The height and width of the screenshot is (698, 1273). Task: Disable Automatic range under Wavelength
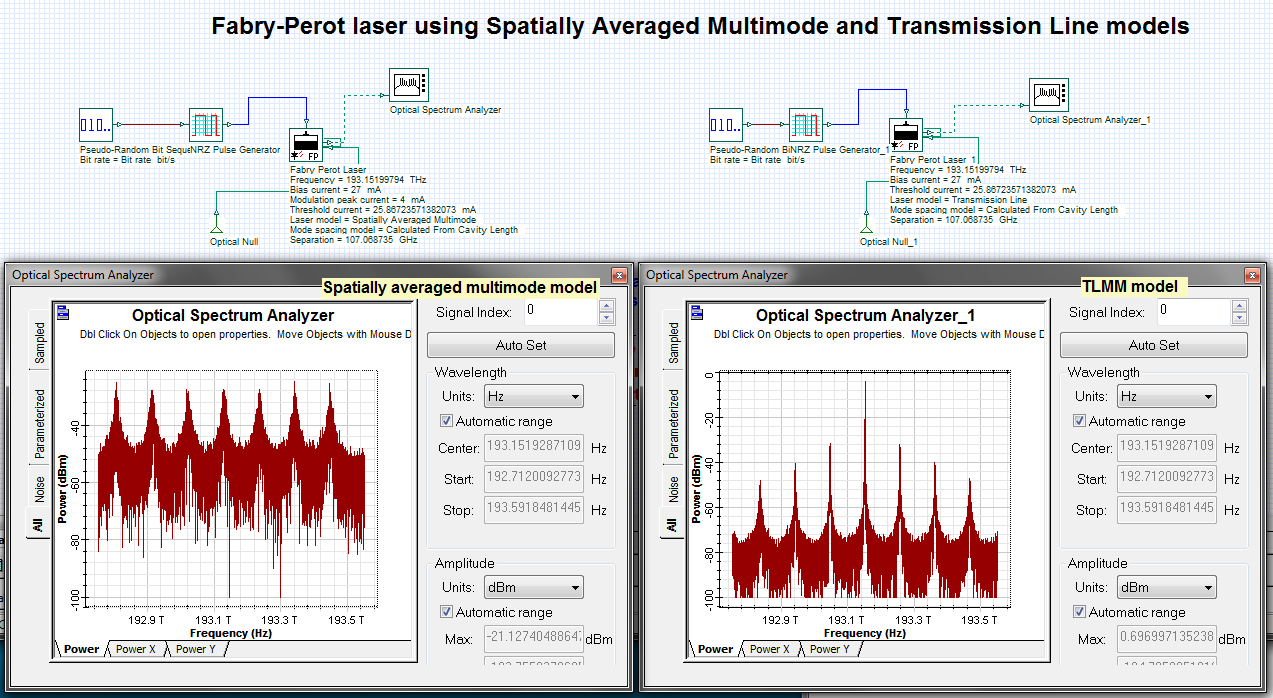448,420
